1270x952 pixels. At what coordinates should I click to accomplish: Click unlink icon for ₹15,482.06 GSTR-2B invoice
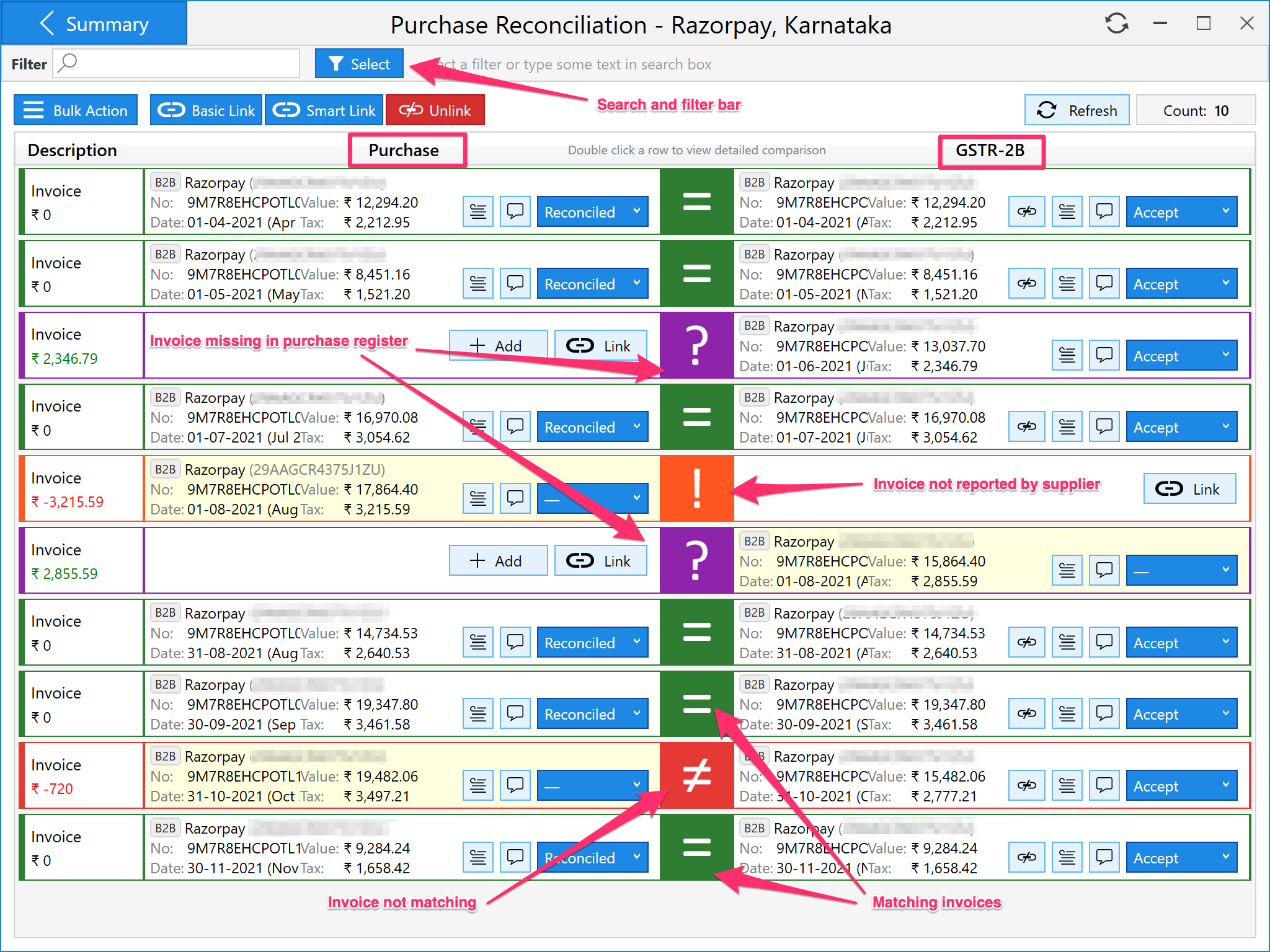tap(1026, 785)
